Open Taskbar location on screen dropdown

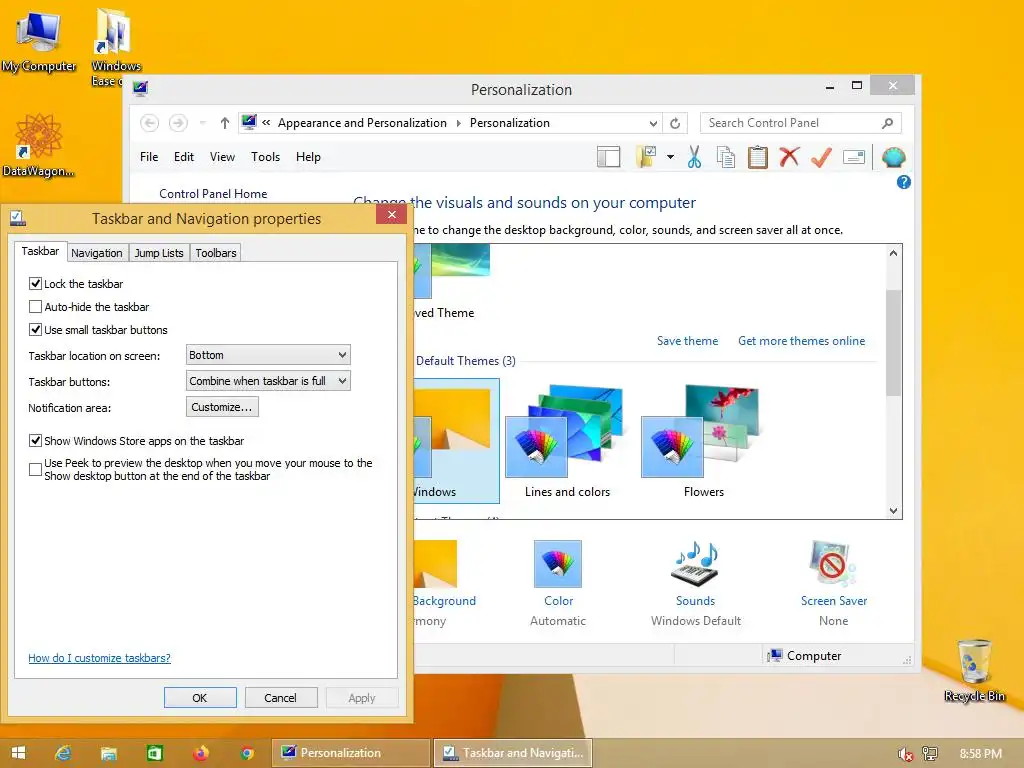[x=268, y=355]
